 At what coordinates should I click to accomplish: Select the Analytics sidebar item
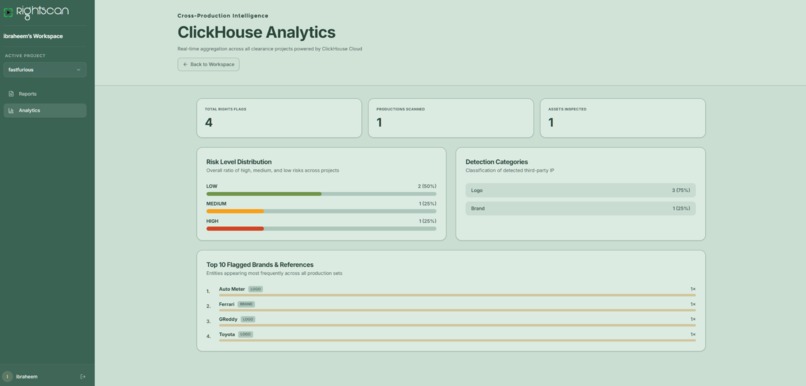(45, 111)
